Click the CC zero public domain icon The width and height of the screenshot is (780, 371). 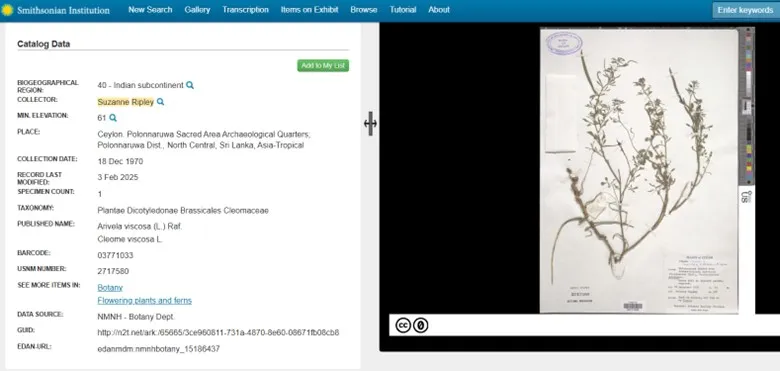421,325
